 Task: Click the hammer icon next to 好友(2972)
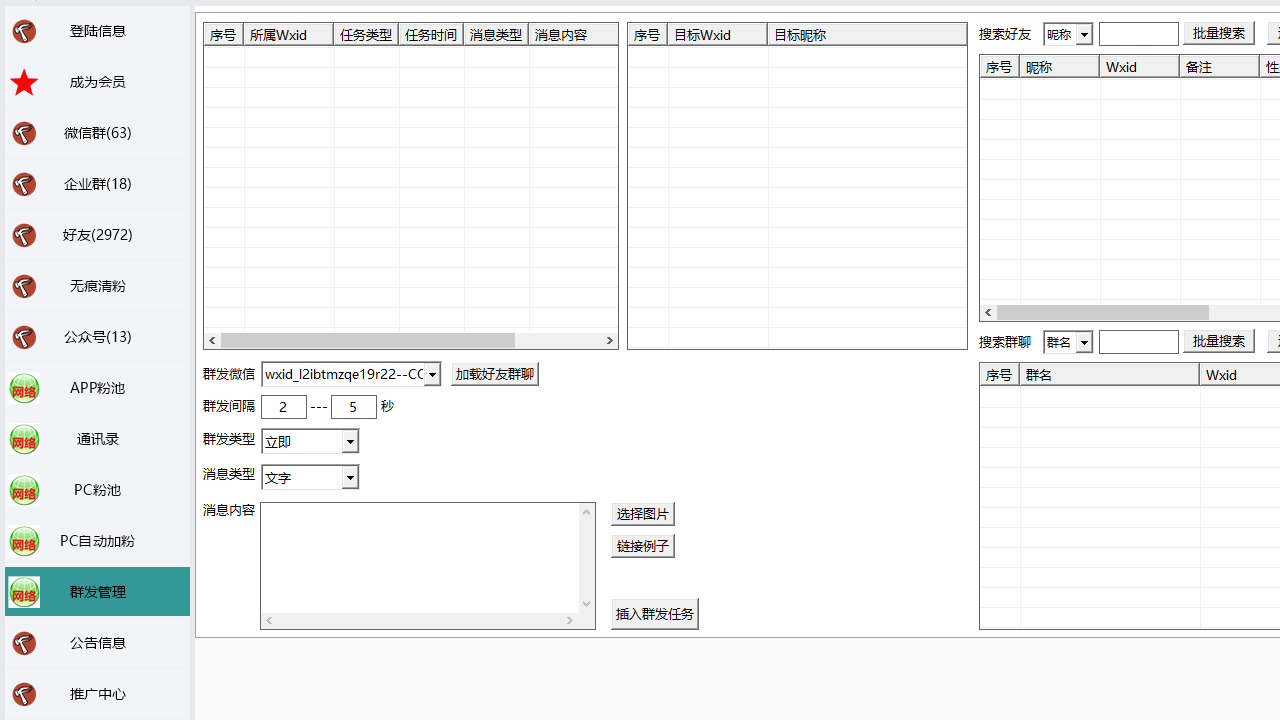24,235
